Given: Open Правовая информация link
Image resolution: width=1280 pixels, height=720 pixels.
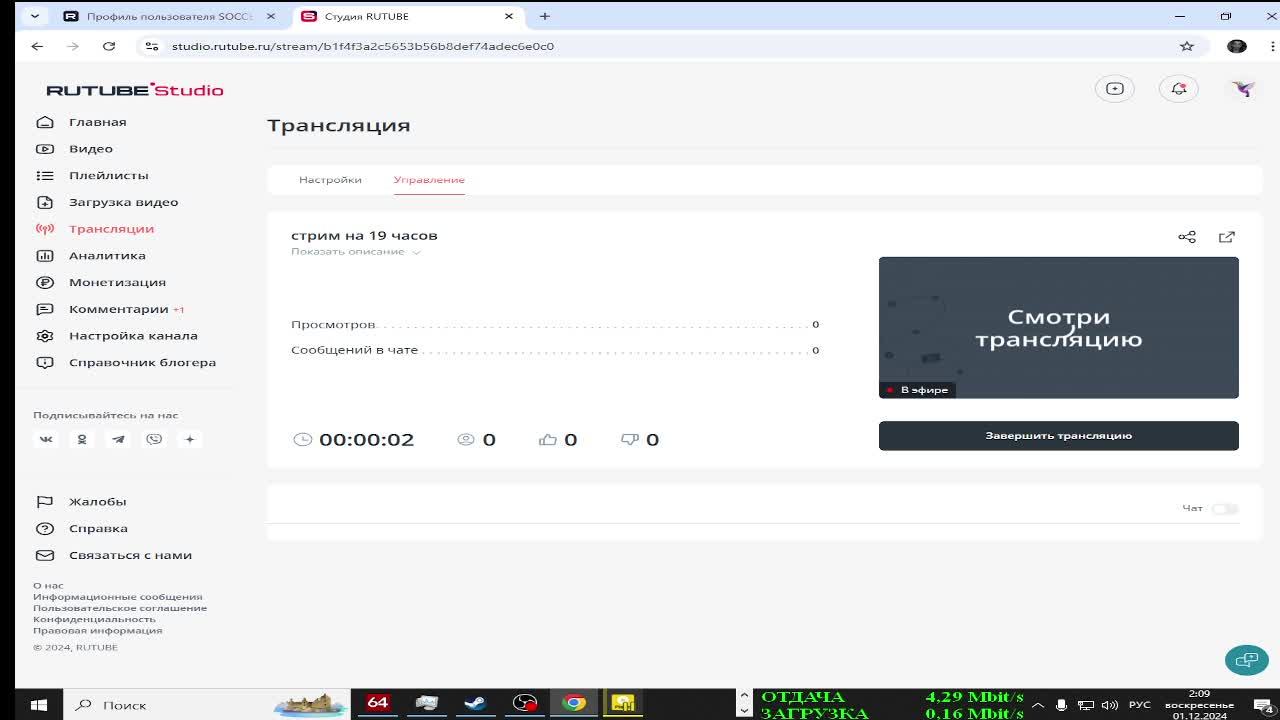Looking at the screenshot, I should pos(97,631).
